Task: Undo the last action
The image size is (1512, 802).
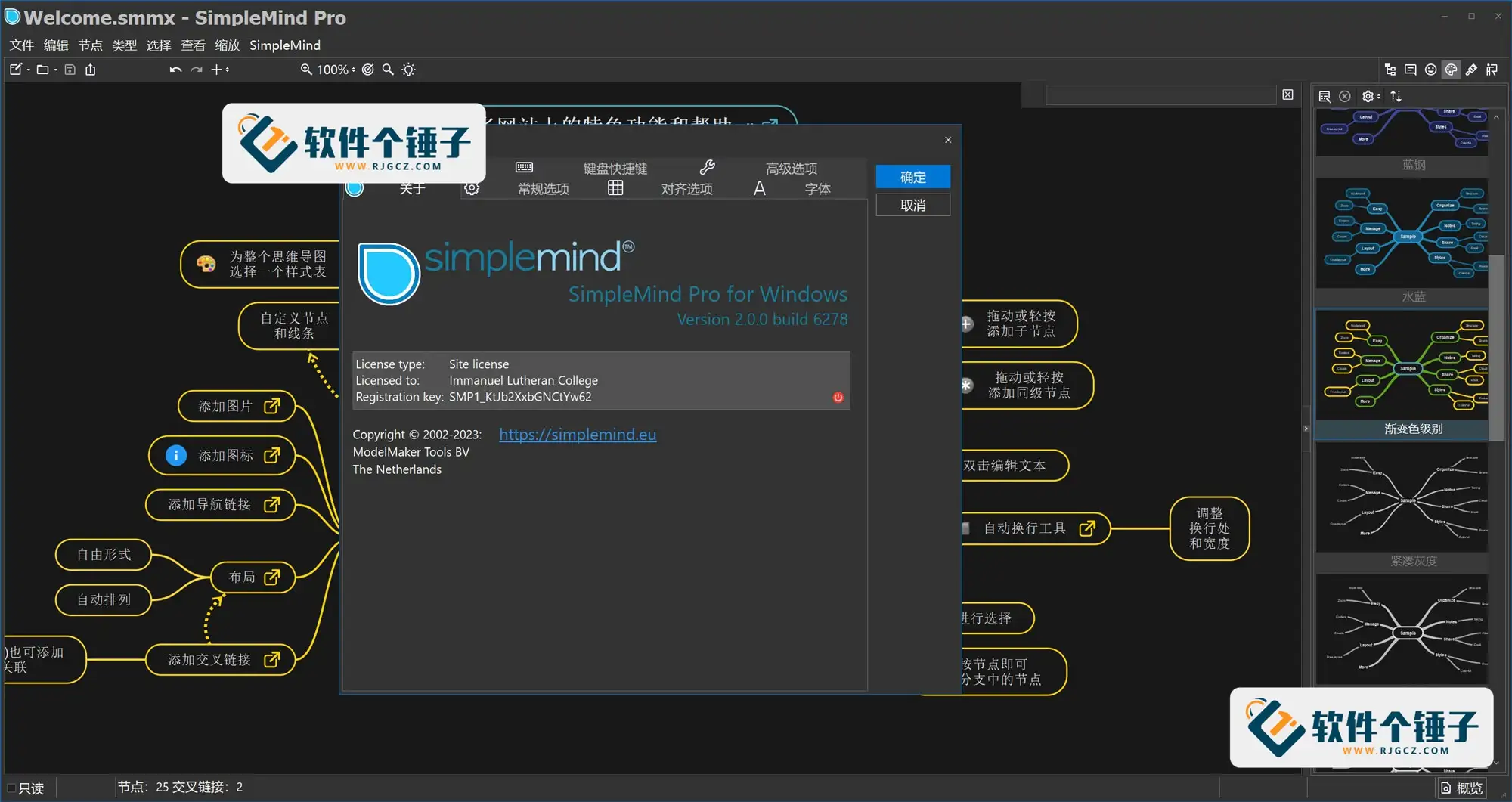Action: [x=175, y=70]
